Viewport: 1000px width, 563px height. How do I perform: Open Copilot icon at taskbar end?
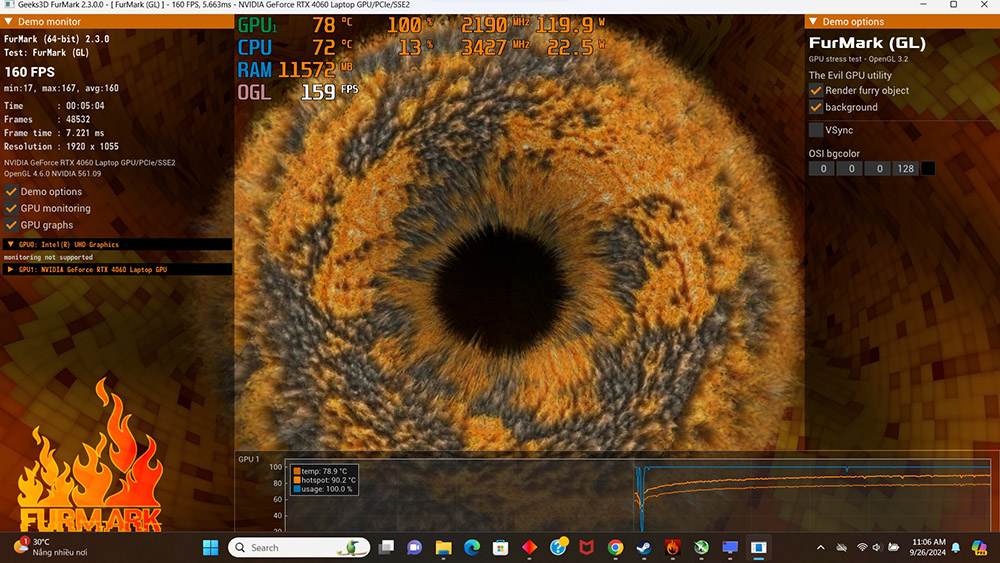pyautogui.click(x=979, y=547)
